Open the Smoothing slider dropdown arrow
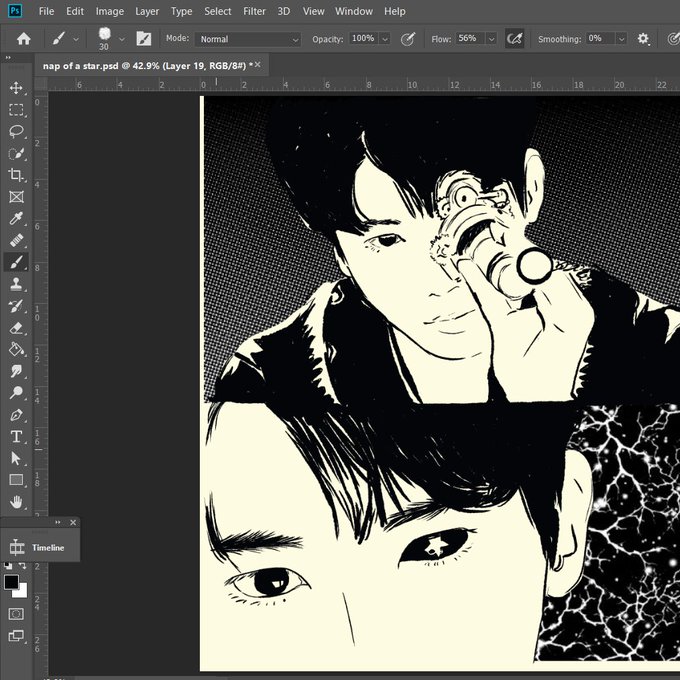680x680 pixels. coord(621,39)
